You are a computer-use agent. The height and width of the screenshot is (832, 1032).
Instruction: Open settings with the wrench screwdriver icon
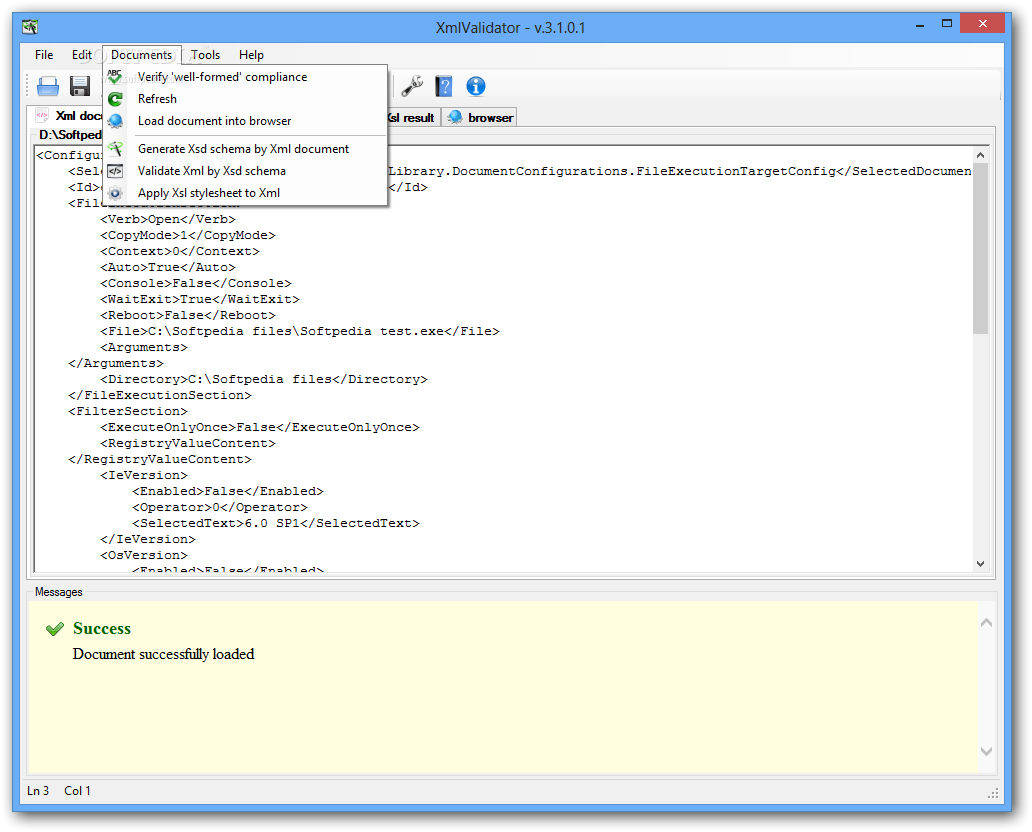pos(413,86)
